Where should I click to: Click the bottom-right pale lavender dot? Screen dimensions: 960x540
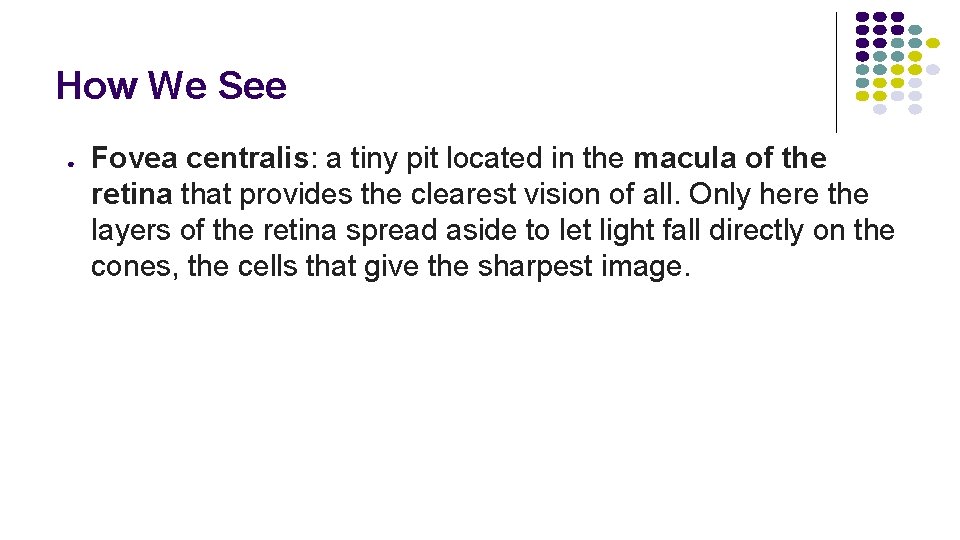915,109
